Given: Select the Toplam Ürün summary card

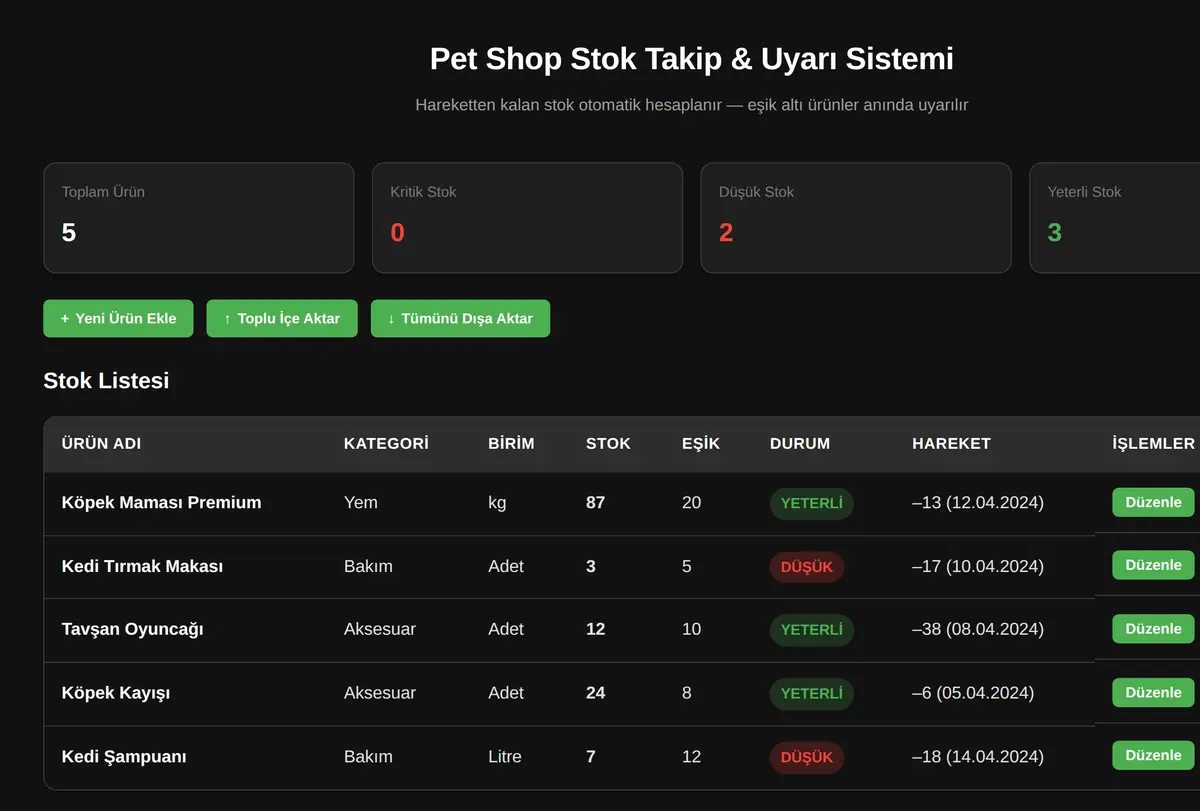Looking at the screenshot, I should (x=199, y=218).
